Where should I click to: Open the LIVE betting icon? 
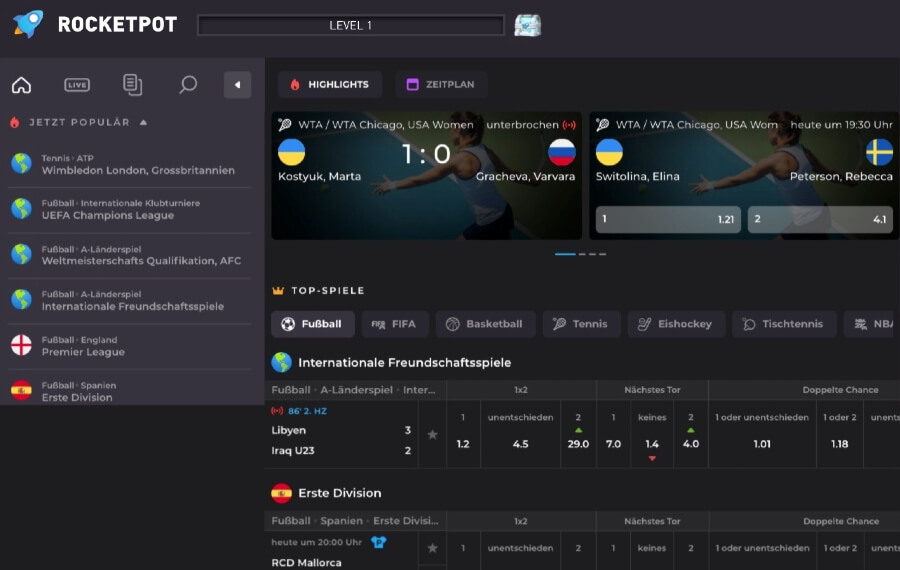(x=77, y=85)
